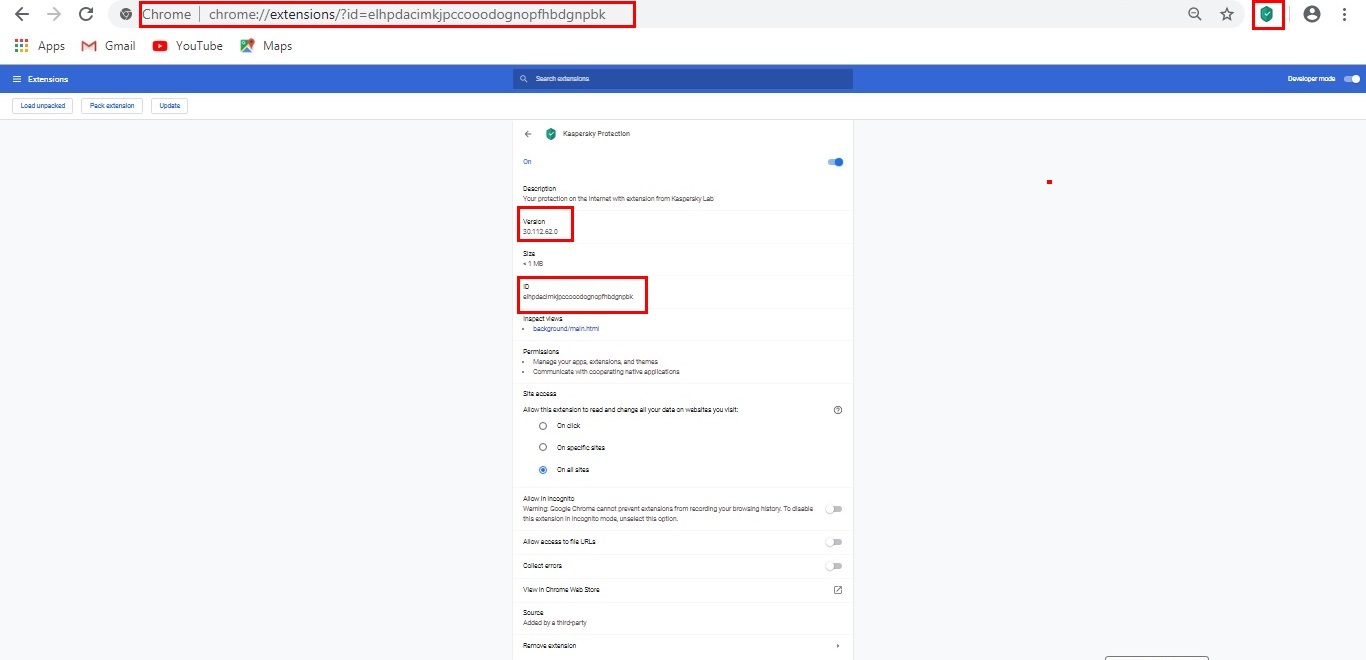
Task: Enable Allow access to file URLs toggle
Action: pos(834,542)
